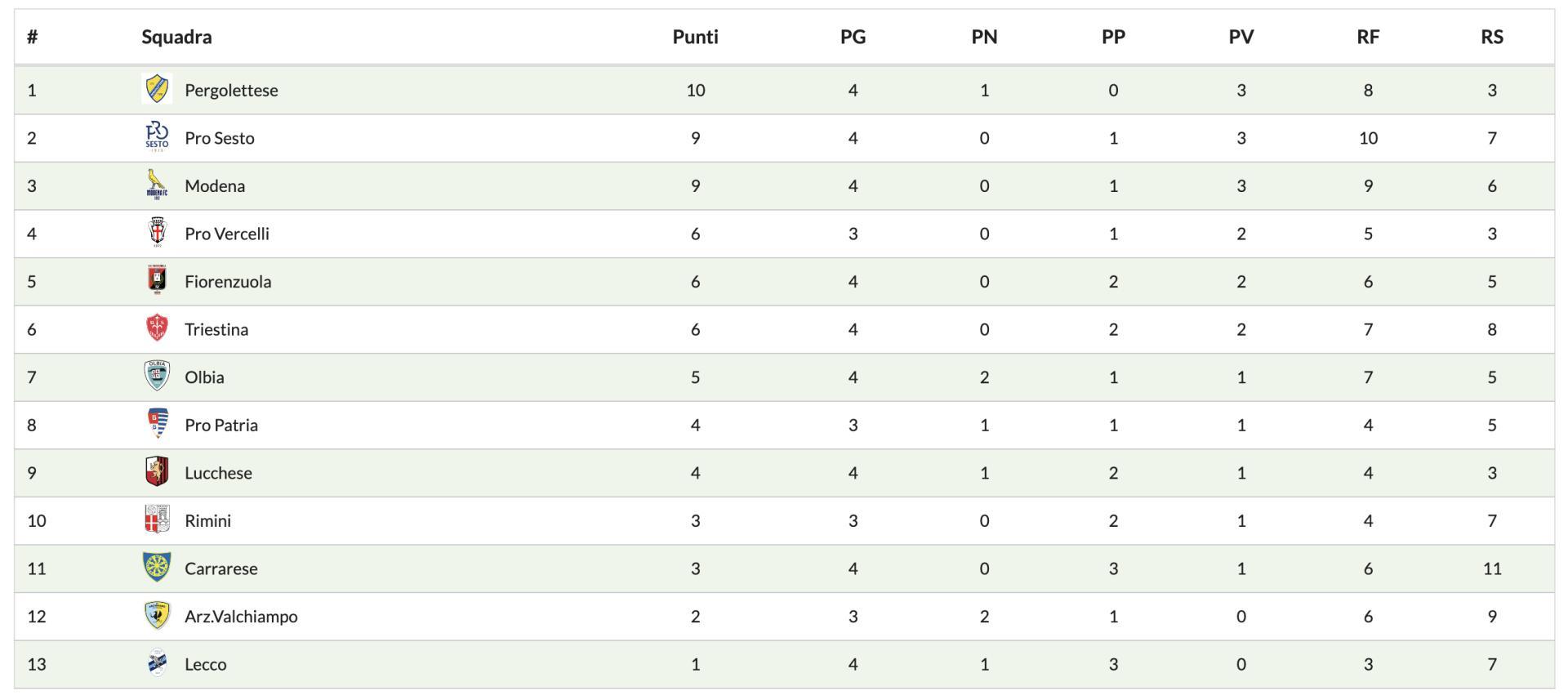Click the Pergolettese team crest icon
The height and width of the screenshot is (700, 1568).
[157, 89]
